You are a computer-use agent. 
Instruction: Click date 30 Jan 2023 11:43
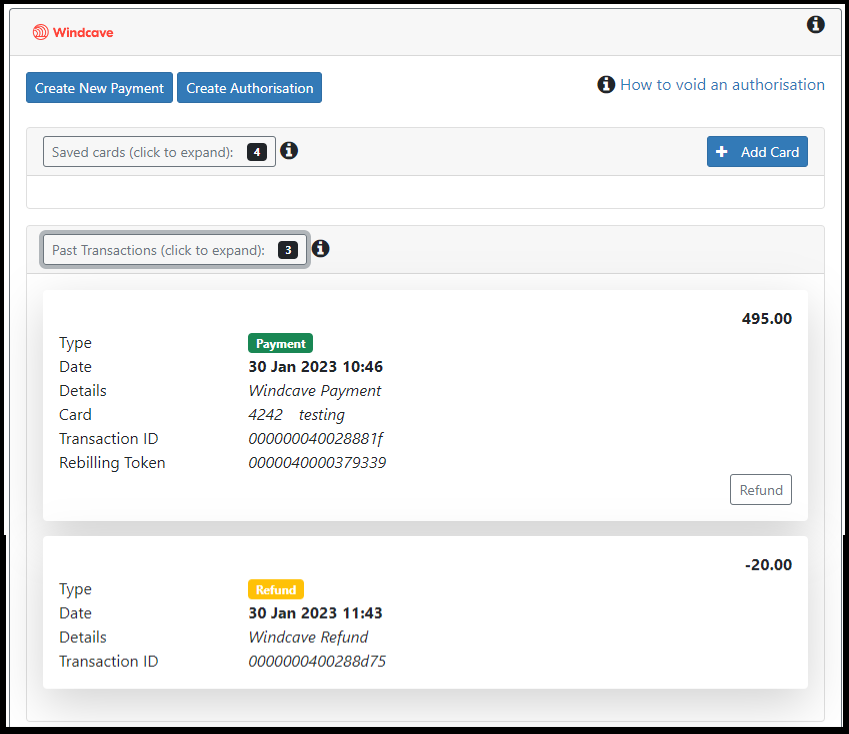(316, 613)
